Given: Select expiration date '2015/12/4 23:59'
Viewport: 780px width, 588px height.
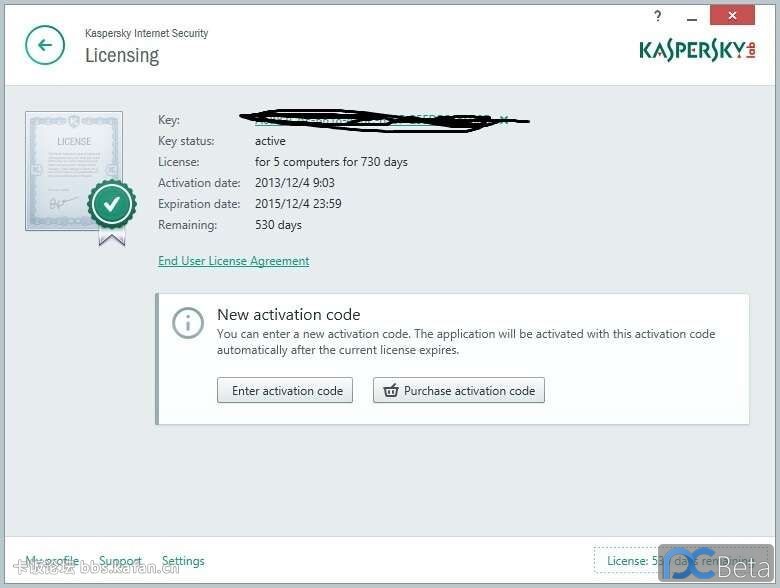Looking at the screenshot, I should pos(298,203).
